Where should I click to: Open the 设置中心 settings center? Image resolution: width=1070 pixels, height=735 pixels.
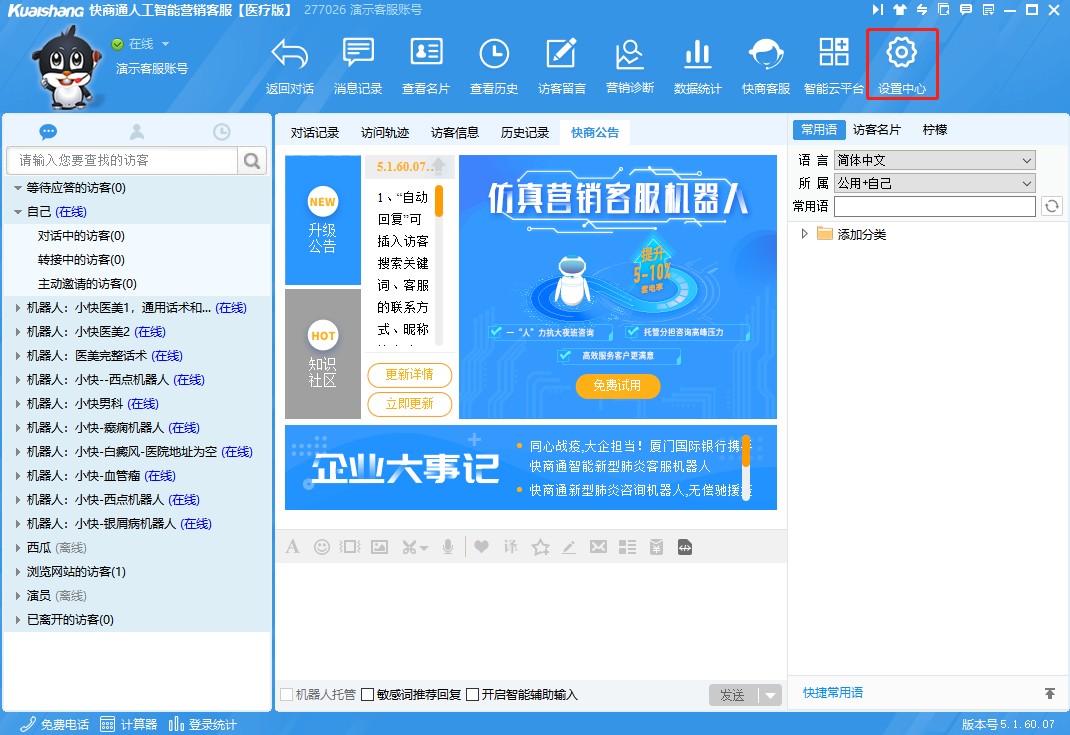coord(901,62)
